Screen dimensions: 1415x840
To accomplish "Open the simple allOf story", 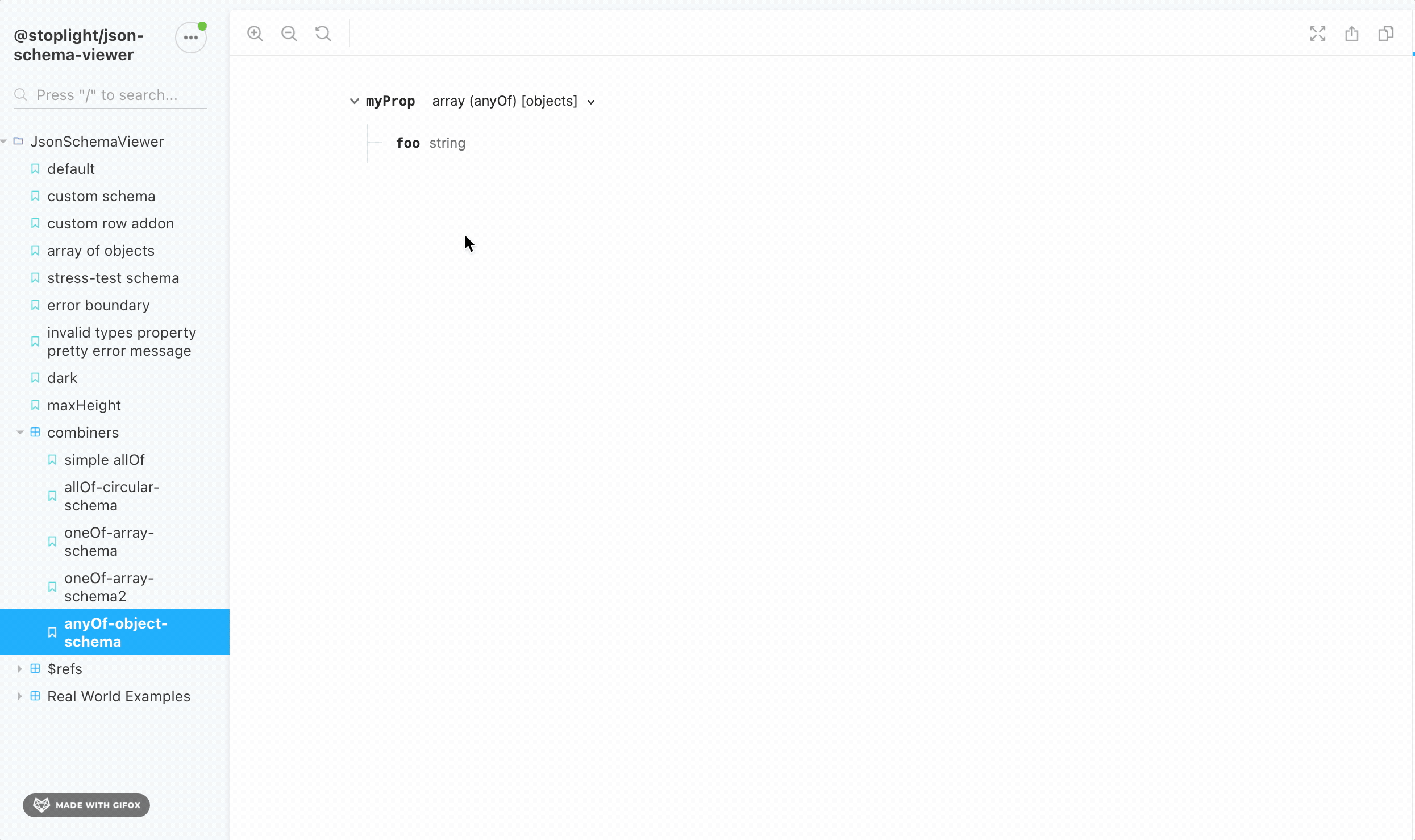I will click(x=105, y=460).
